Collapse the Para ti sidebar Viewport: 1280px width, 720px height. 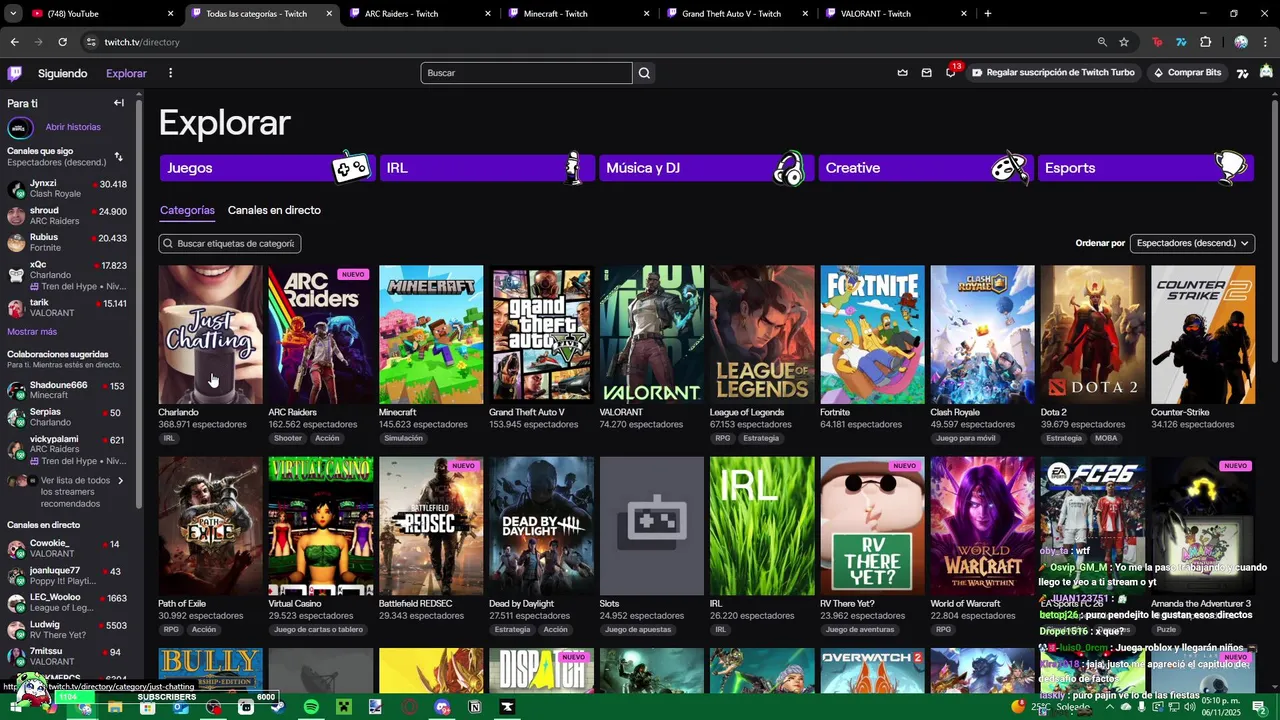tap(119, 103)
